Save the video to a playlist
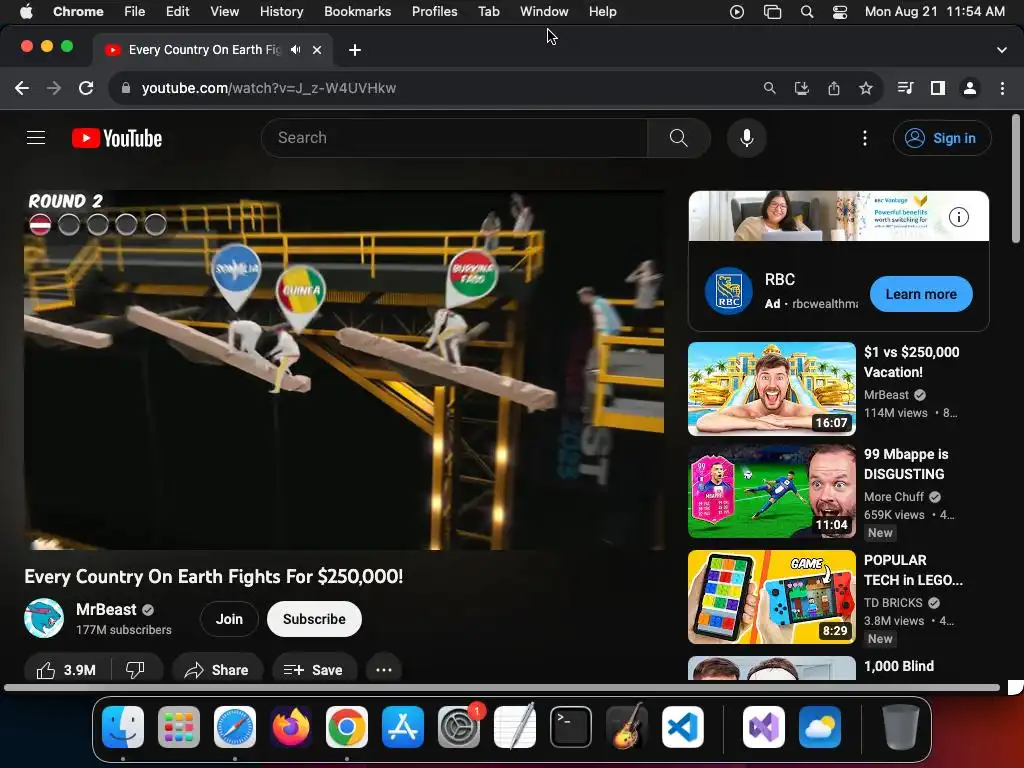Screen dimensions: 1024x768 [313, 670]
